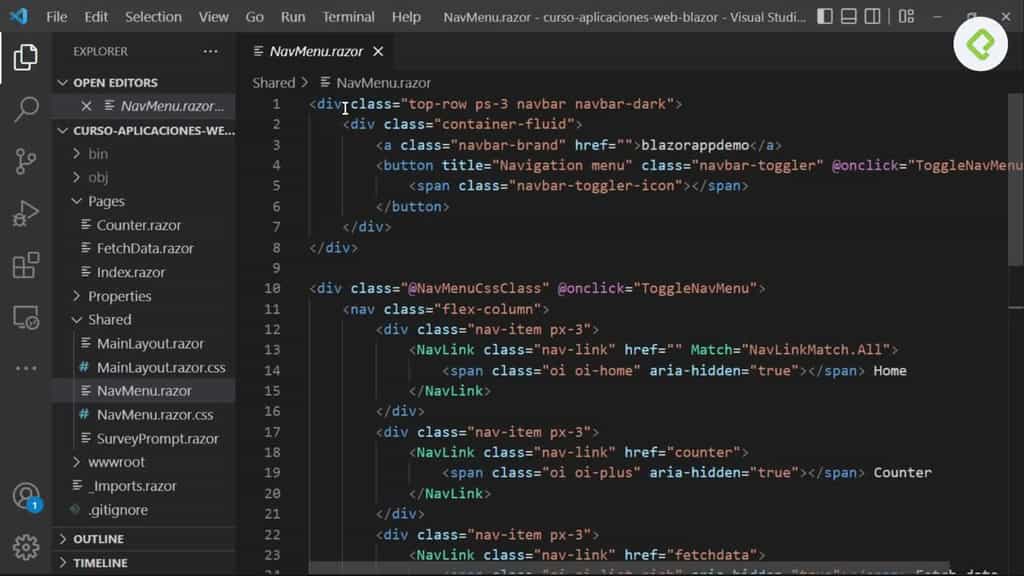Toggle the Secondary Side Bar
The height and width of the screenshot is (576, 1024).
874,16
